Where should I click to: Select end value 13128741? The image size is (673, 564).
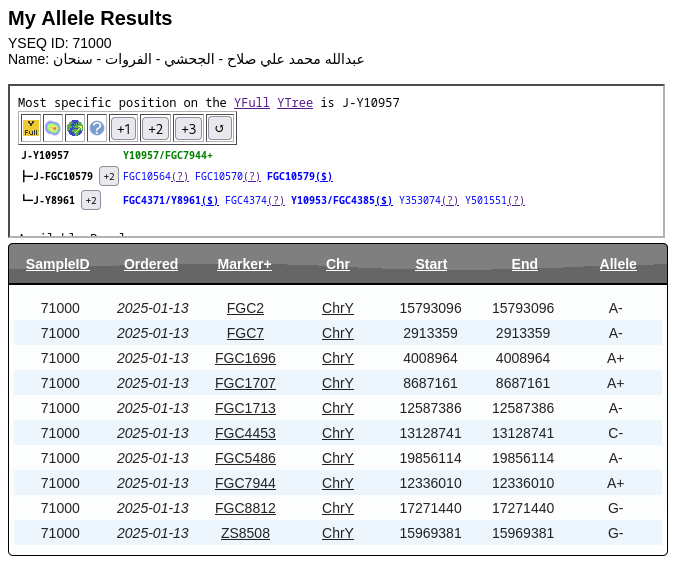pos(523,433)
